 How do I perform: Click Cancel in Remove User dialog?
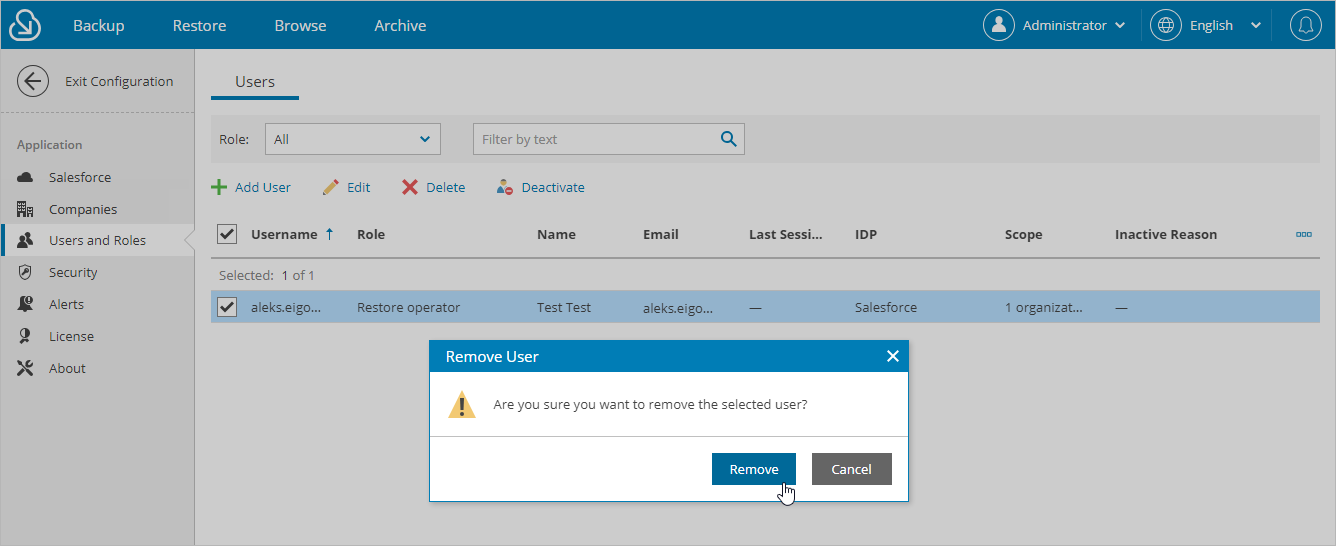[x=852, y=469]
